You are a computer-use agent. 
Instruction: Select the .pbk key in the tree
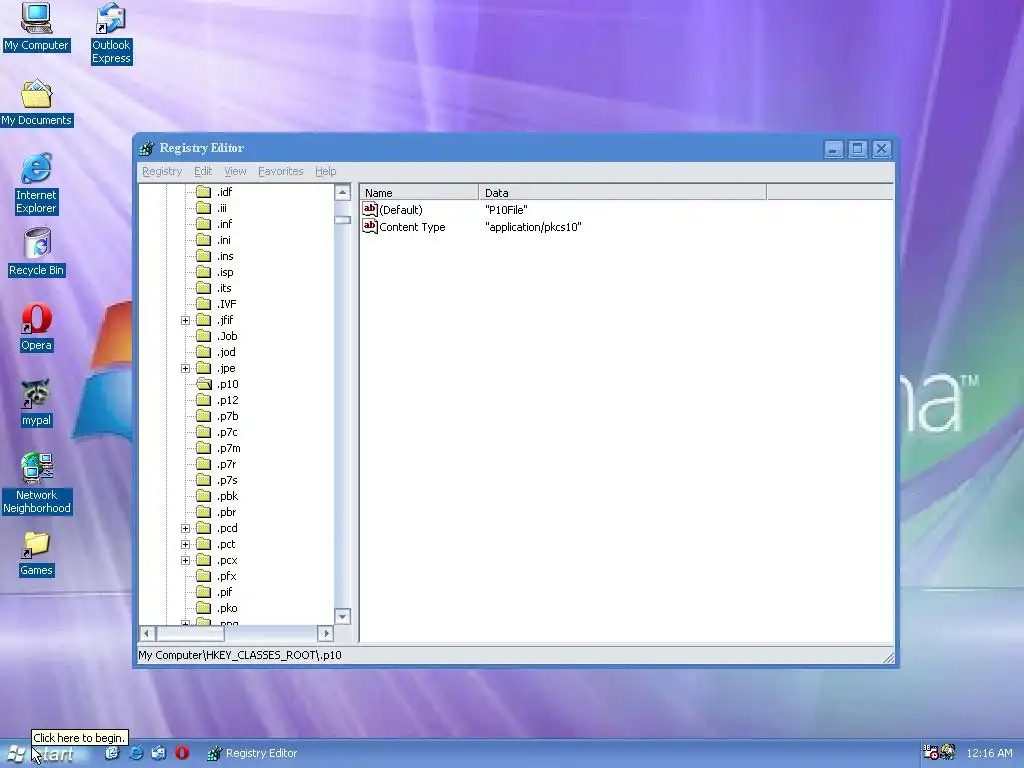(x=227, y=496)
